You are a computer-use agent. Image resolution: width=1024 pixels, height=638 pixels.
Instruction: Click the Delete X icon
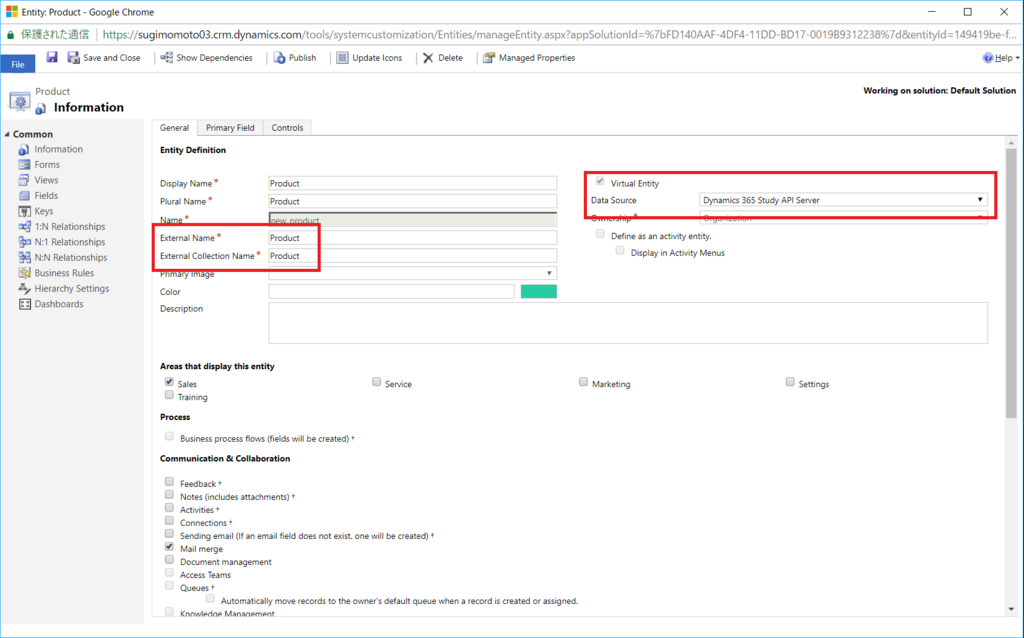(x=428, y=58)
